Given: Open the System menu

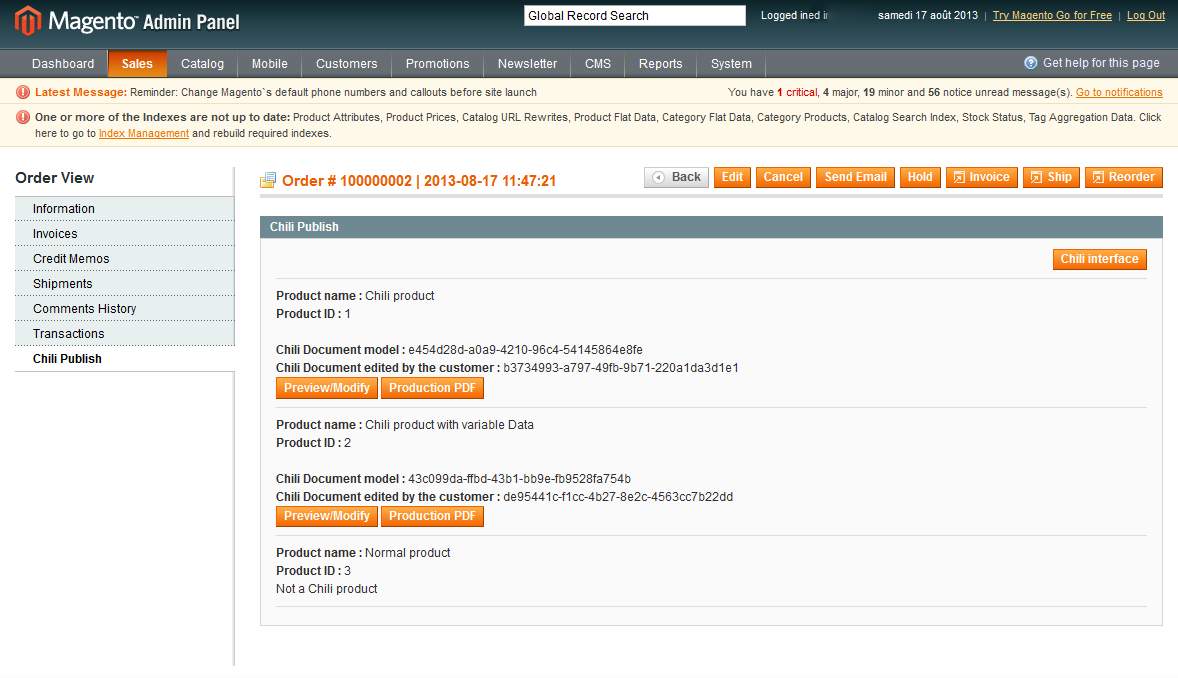Looking at the screenshot, I should (731, 64).
